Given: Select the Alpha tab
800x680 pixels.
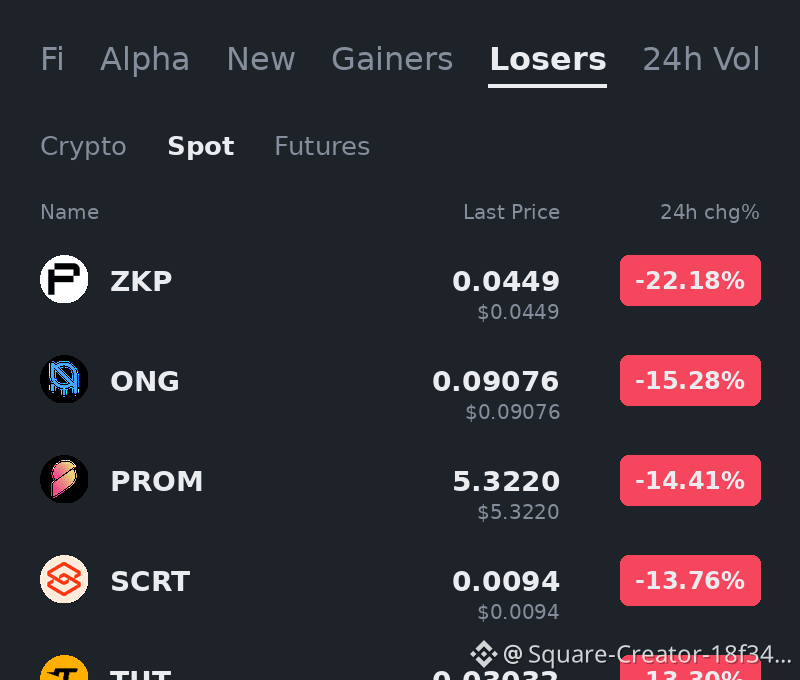Looking at the screenshot, I should pos(145,59).
